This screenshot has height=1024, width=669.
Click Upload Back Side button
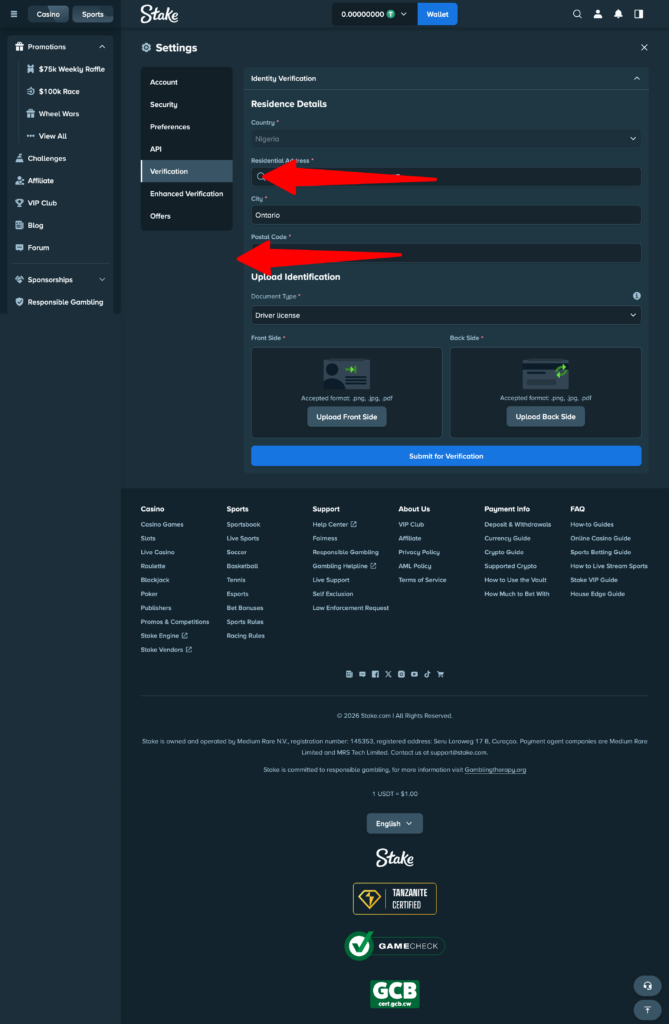546,417
